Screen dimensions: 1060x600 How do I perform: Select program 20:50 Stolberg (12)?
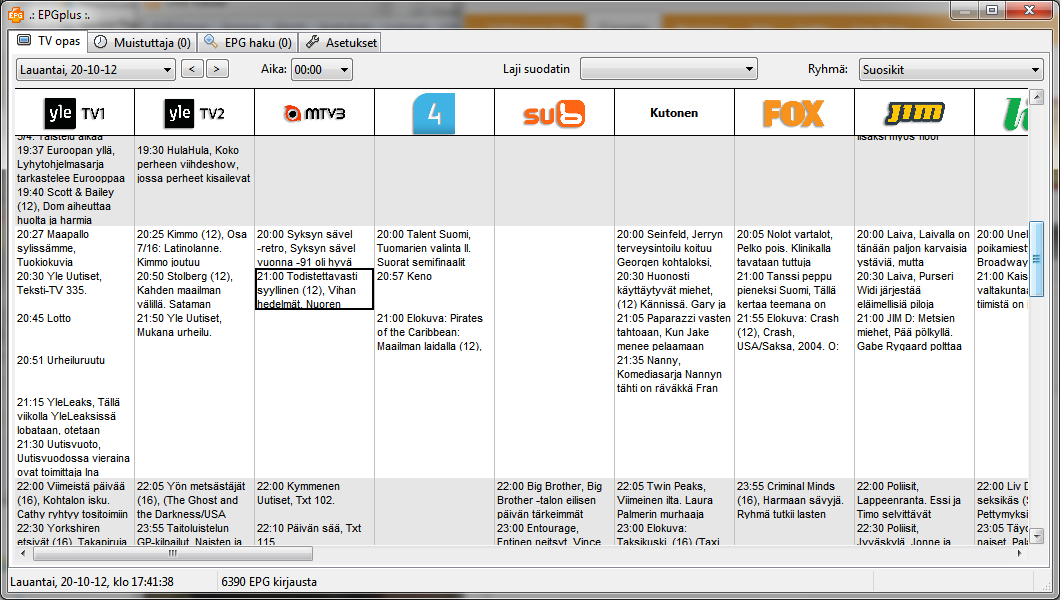[194, 290]
